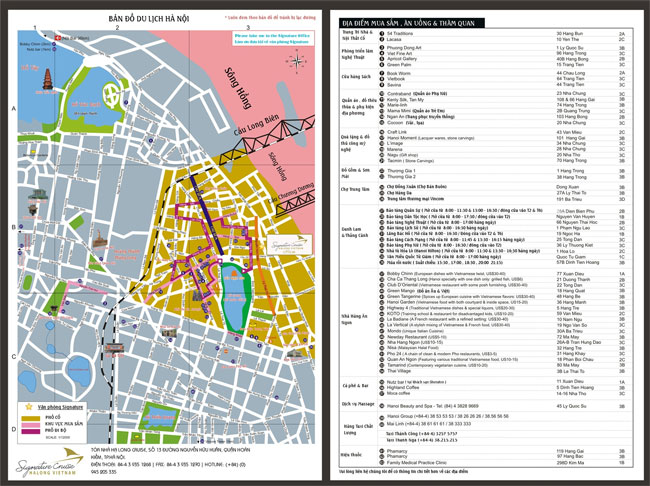Select the pagoda tower icon in West Lake
Viewport: 650px width, 486px height.
click(48, 79)
